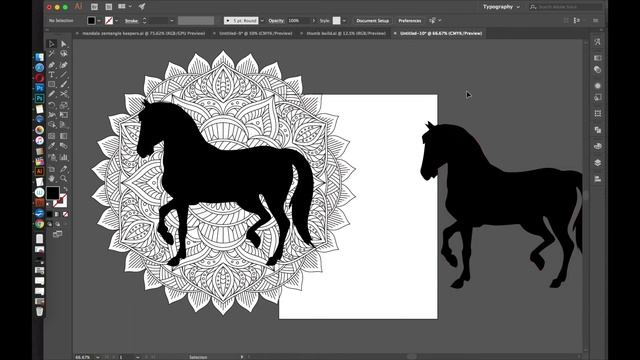Open the zoom level dropdown at bottom
This screenshot has width=640, height=360.
point(98,357)
